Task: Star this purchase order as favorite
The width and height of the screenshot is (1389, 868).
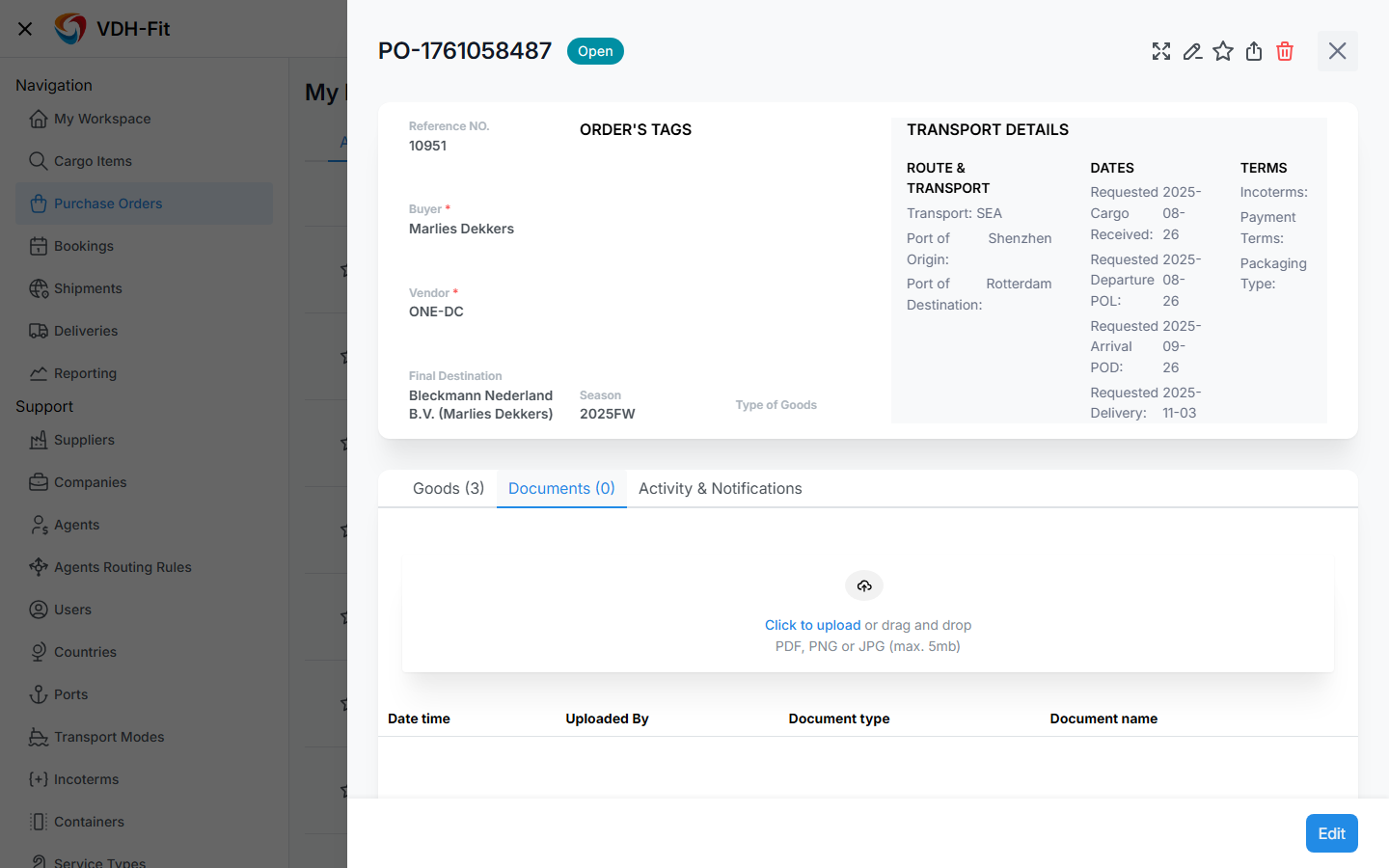Action: tap(1223, 51)
